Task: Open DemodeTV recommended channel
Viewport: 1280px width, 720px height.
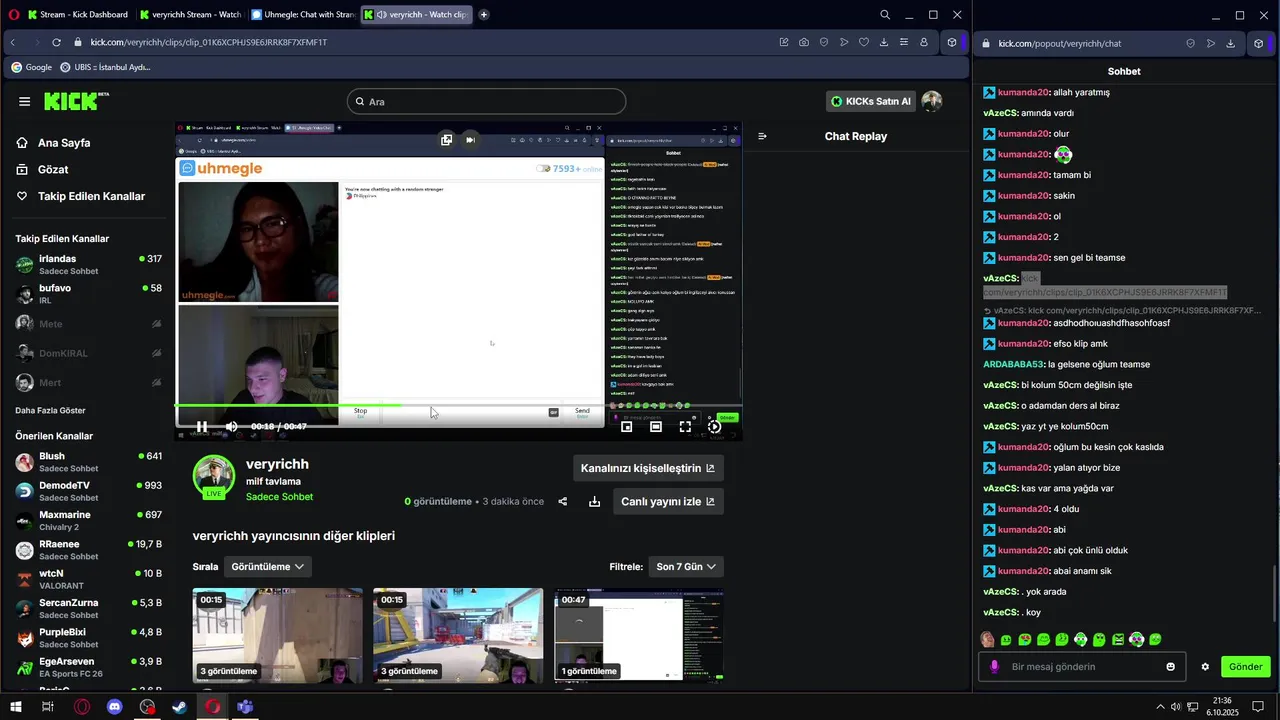Action: [88, 491]
